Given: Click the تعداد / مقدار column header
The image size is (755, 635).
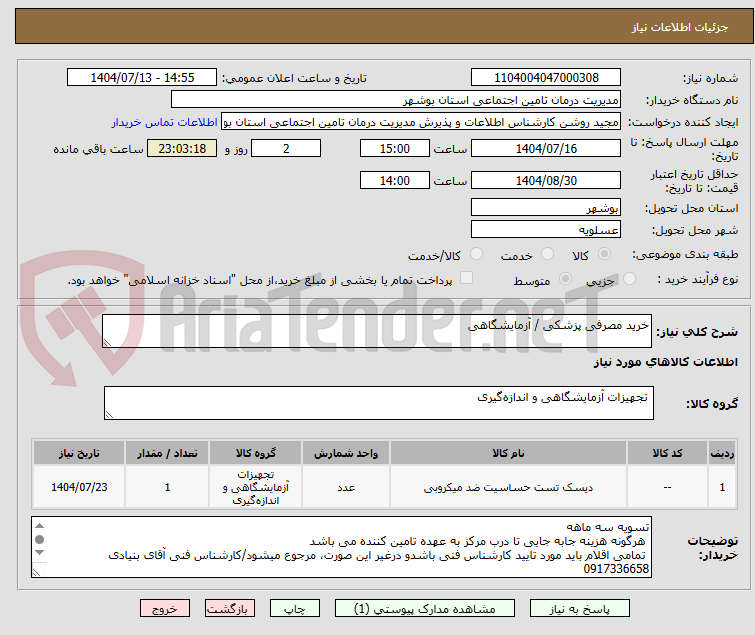Looking at the screenshot, I should [167, 453].
